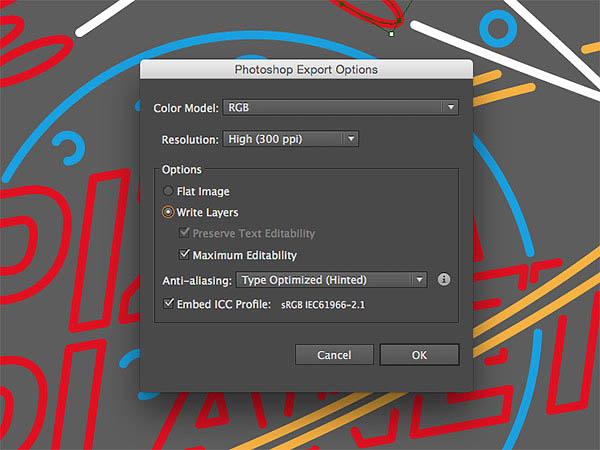Click the Photoshop Export Options title bar
Image resolution: width=600 pixels, height=450 pixels.
306,69
